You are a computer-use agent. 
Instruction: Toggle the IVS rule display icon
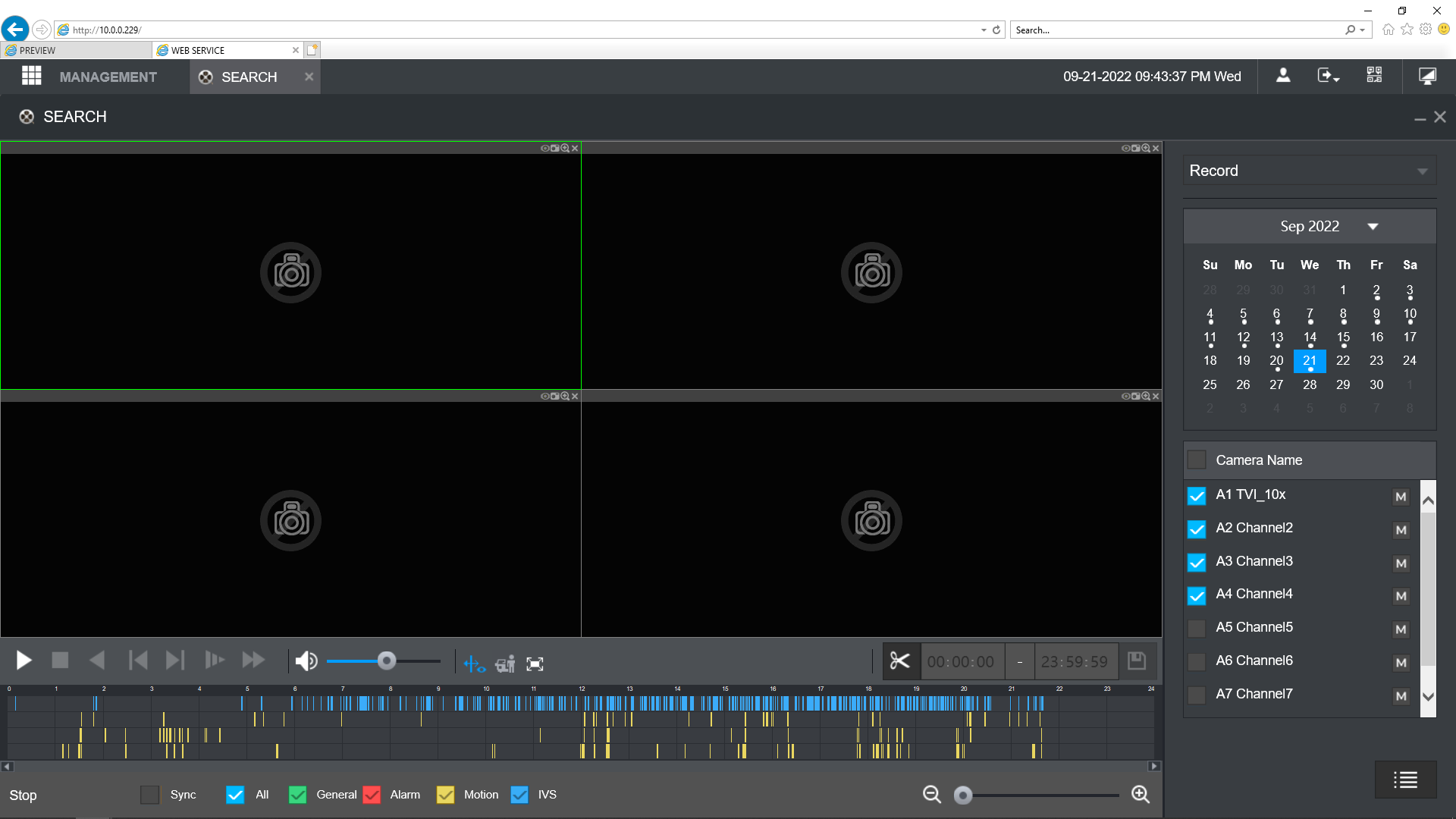click(x=474, y=664)
